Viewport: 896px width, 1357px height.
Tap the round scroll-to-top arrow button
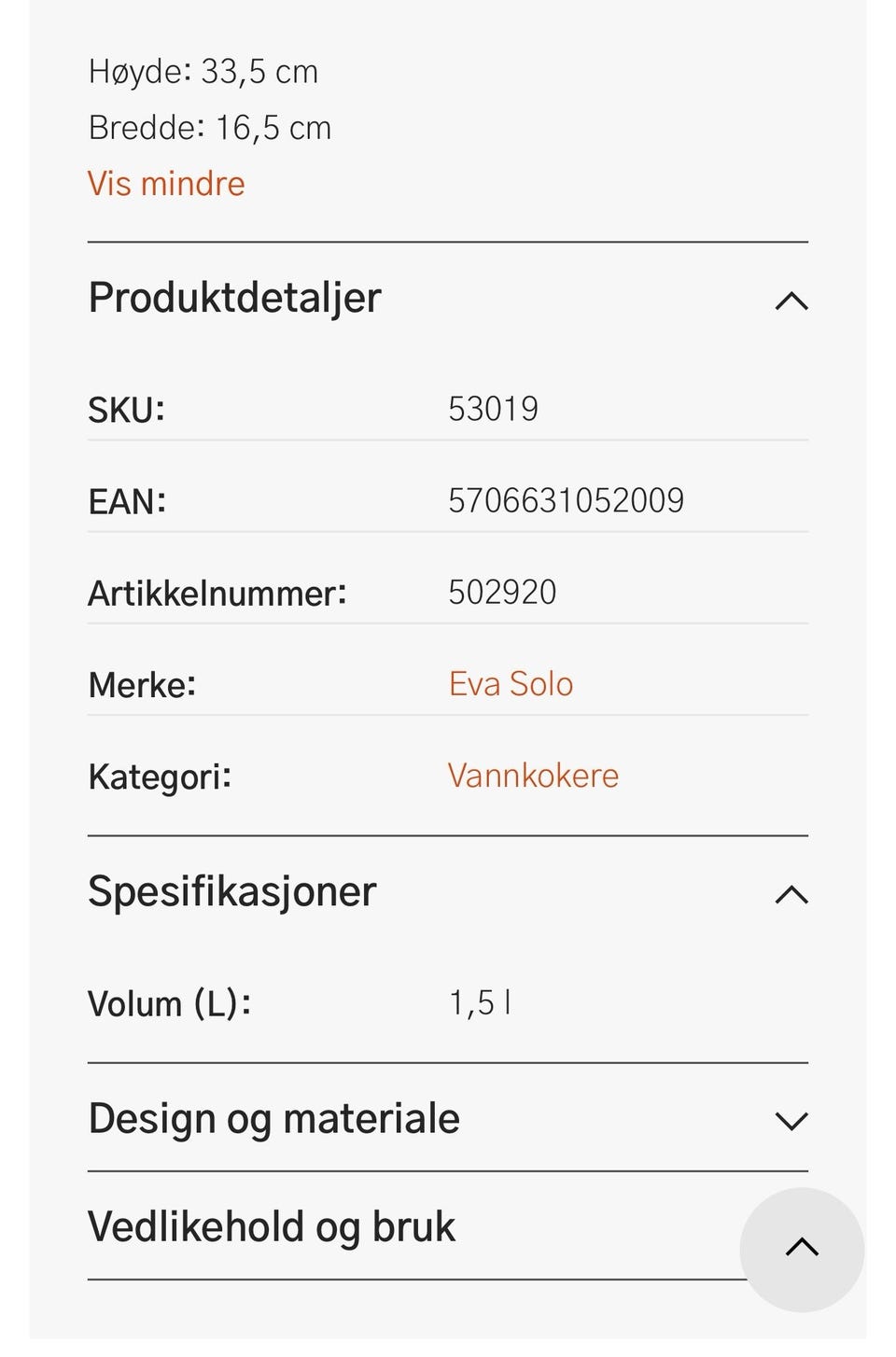[802, 1249]
